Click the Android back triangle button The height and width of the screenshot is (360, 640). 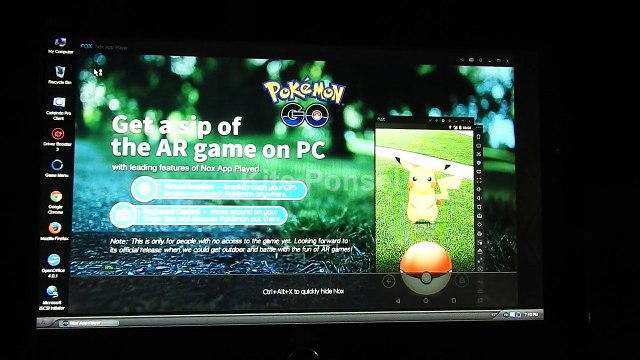coord(398,301)
